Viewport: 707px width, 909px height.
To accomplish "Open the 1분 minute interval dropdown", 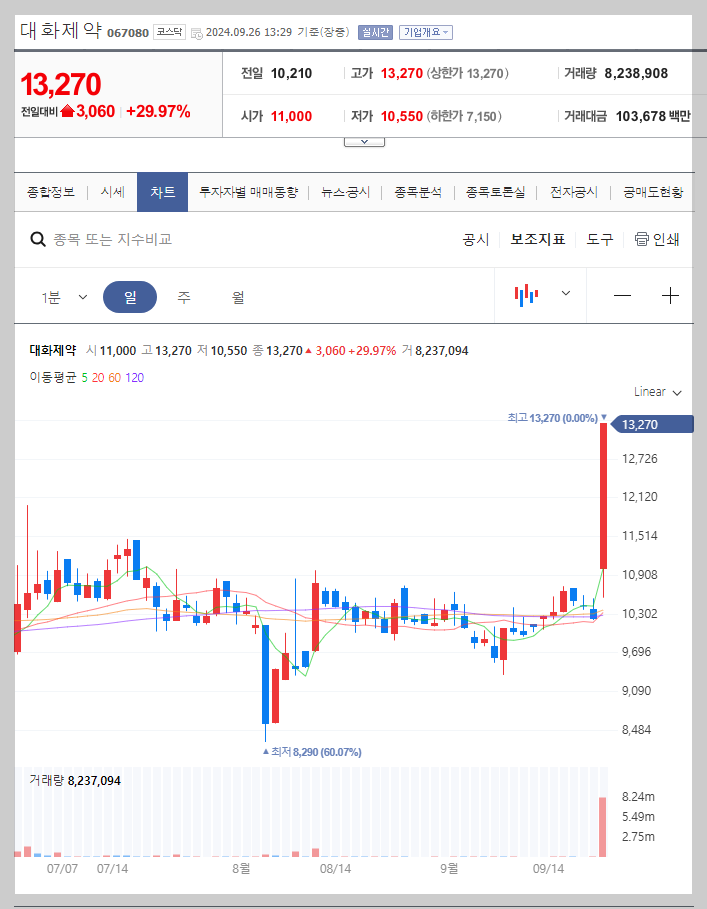I will pos(65,294).
